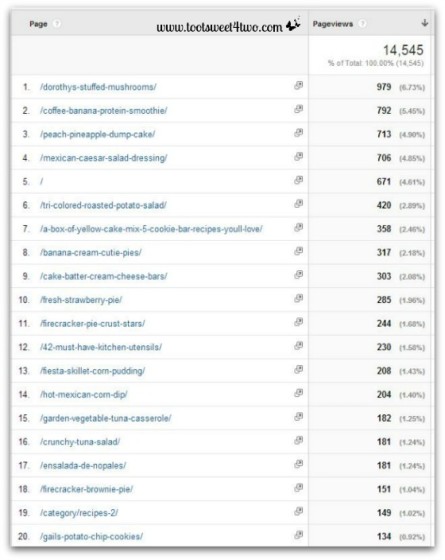This screenshot has height=560, width=445.
Task: Sort by Pageviews using the down arrow
Action: [425, 23]
